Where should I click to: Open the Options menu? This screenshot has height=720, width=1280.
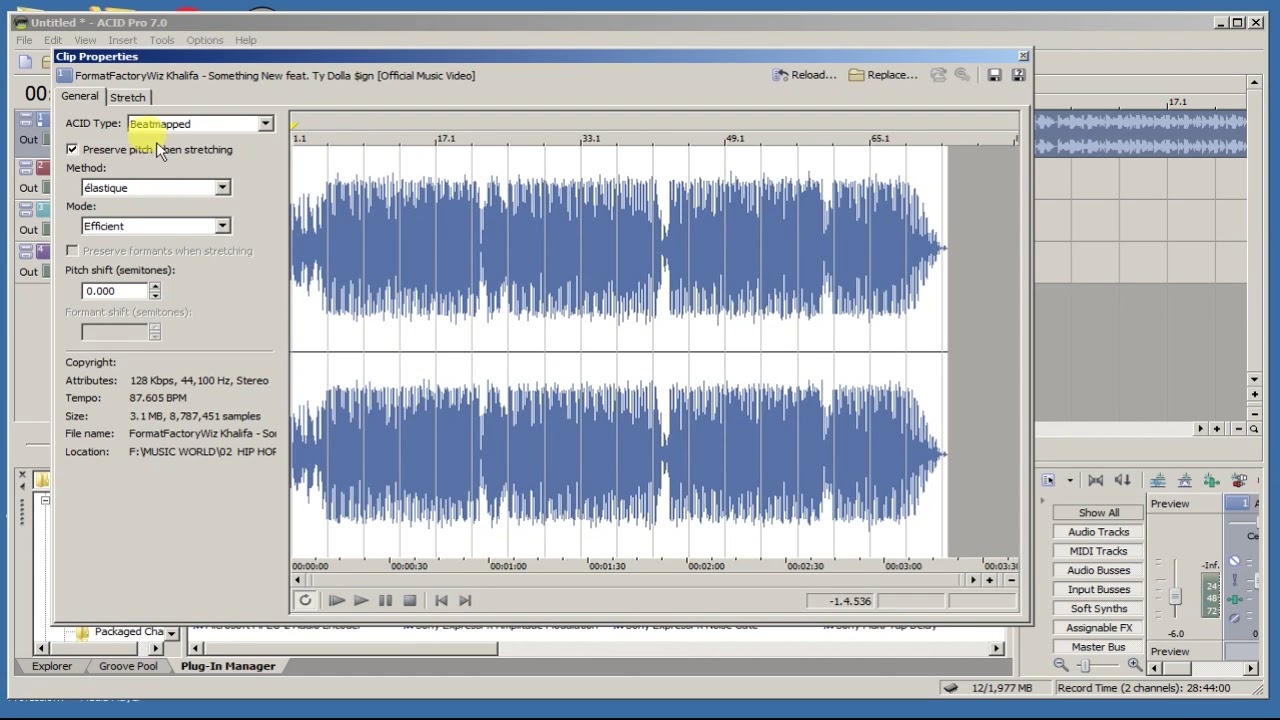(x=205, y=40)
